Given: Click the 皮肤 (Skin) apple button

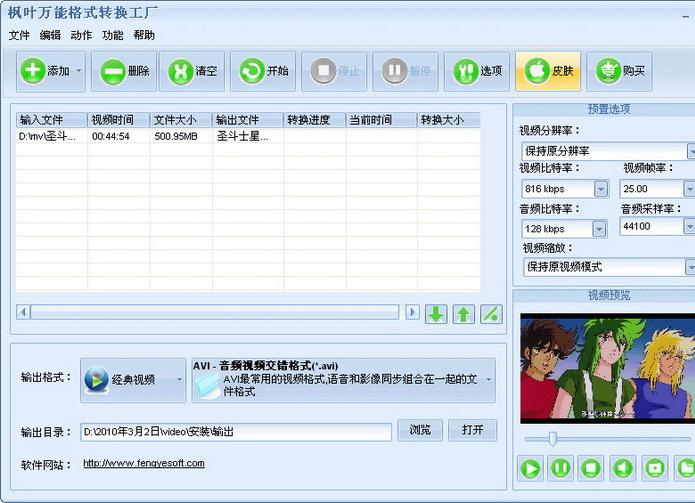Looking at the screenshot, I should 549,71.
